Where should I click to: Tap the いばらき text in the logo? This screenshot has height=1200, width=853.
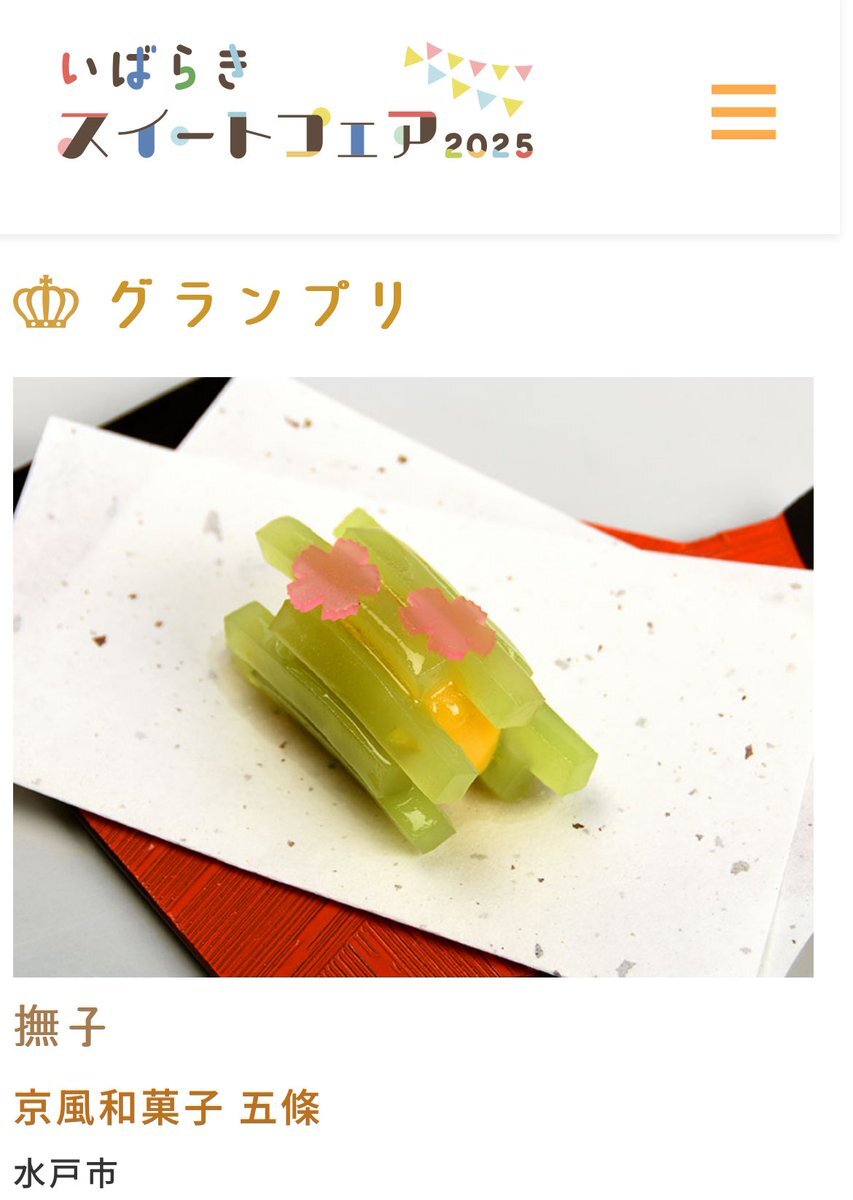tap(154, 69)
